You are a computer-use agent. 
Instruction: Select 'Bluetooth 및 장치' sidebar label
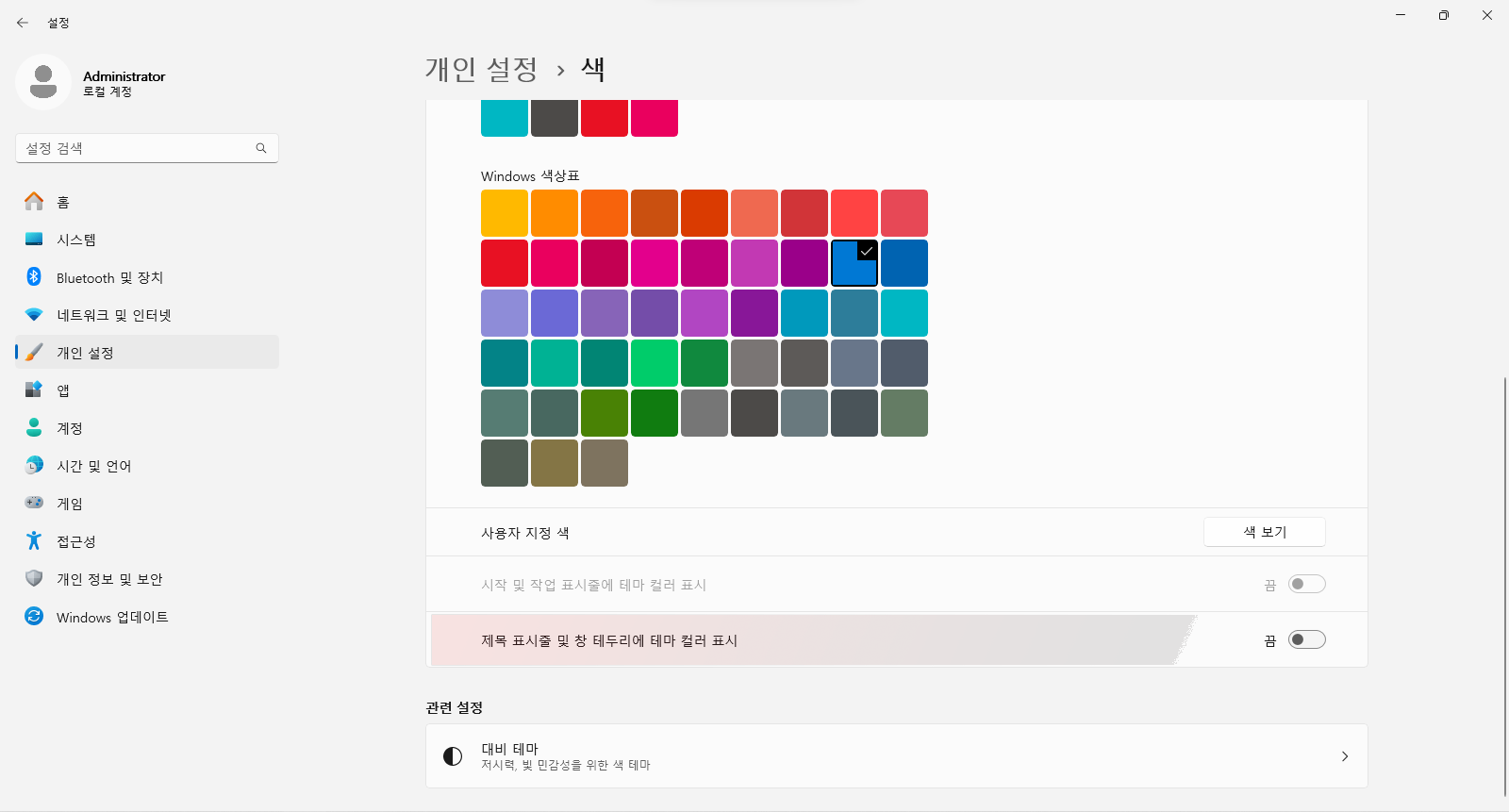pyautogui.click(x=109, y=277)
